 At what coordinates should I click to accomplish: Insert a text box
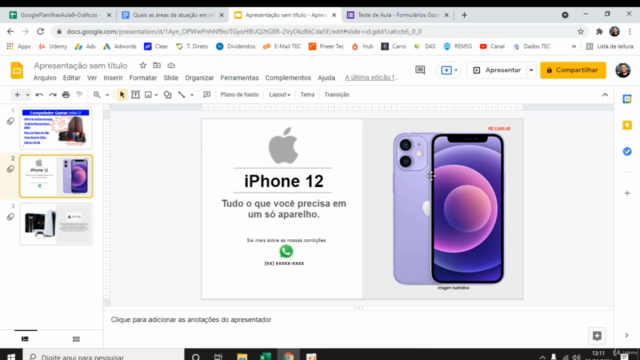point(136,95)
